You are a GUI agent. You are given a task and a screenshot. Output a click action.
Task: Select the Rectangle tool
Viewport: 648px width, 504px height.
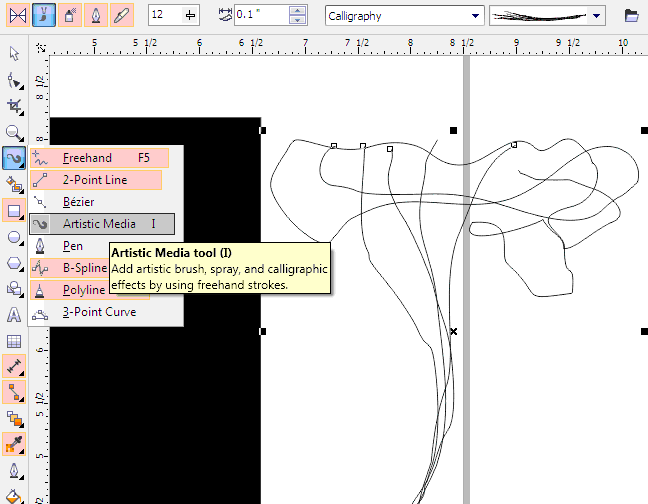(x=15, y=211)
